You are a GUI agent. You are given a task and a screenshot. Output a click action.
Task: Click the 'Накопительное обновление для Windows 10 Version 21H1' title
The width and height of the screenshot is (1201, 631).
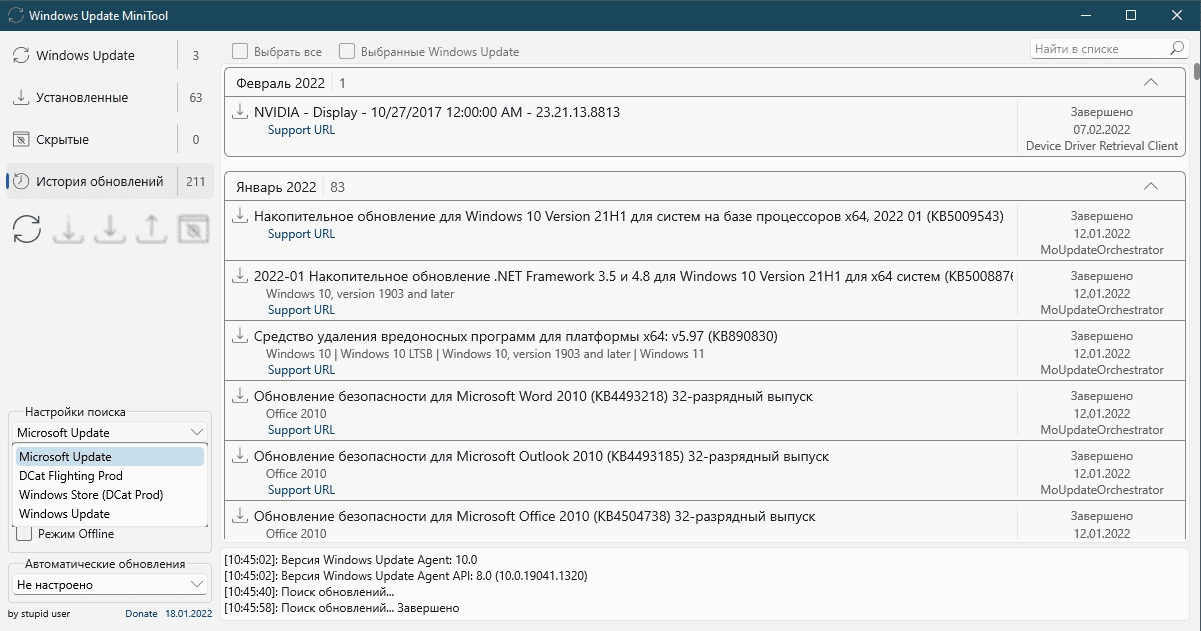pyautogui.click(x=629, y=216)
